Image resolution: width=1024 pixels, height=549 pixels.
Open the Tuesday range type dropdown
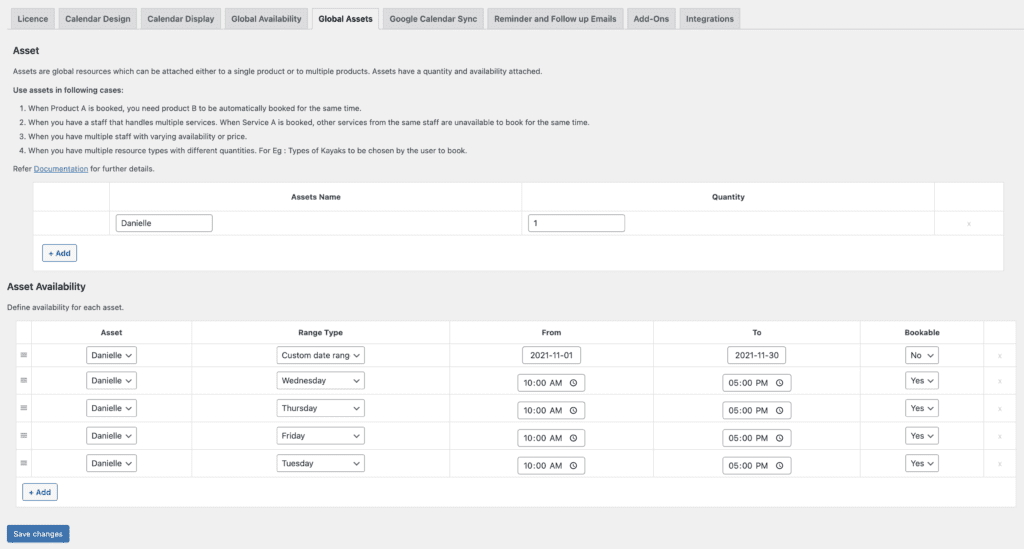pos(320,463)
